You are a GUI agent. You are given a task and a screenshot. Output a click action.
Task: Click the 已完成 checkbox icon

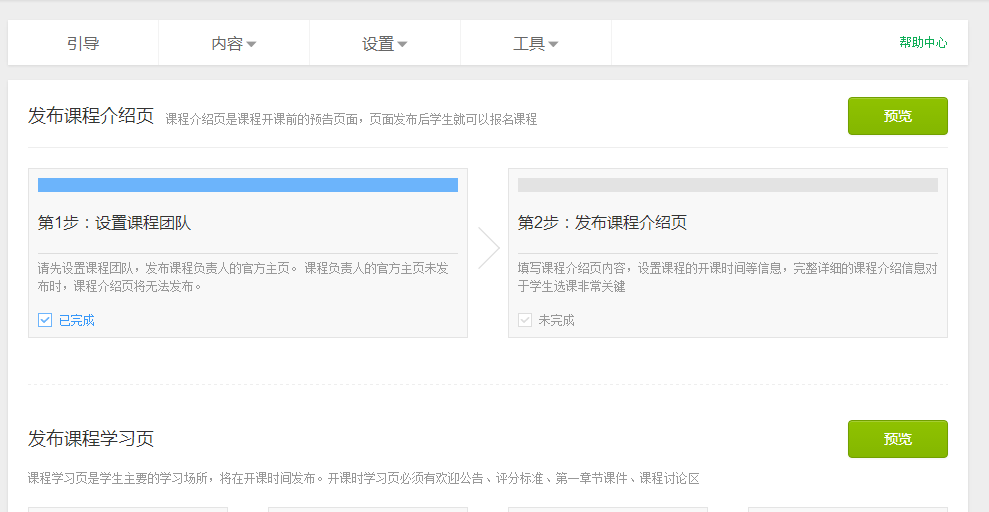pyautogui.click(x=45, y=320)
